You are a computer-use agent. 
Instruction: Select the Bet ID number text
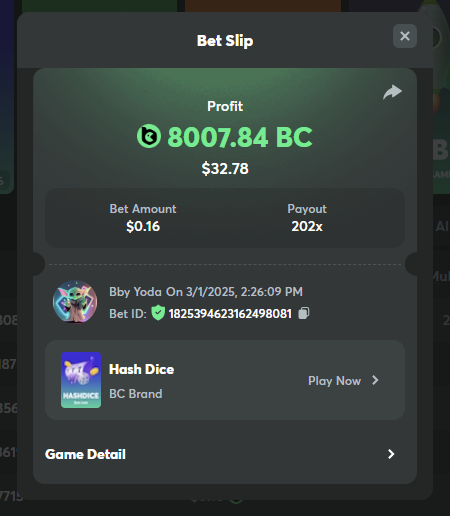(x=230, y=314)
